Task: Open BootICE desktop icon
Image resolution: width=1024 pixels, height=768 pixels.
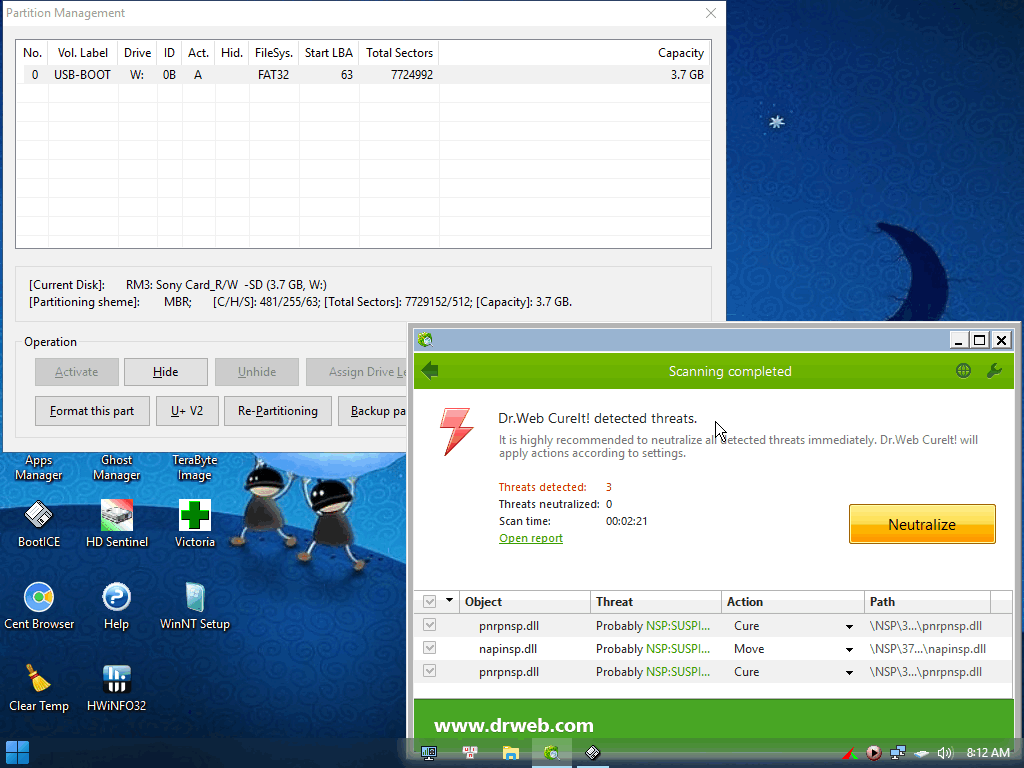Action: tap(39, 524)
